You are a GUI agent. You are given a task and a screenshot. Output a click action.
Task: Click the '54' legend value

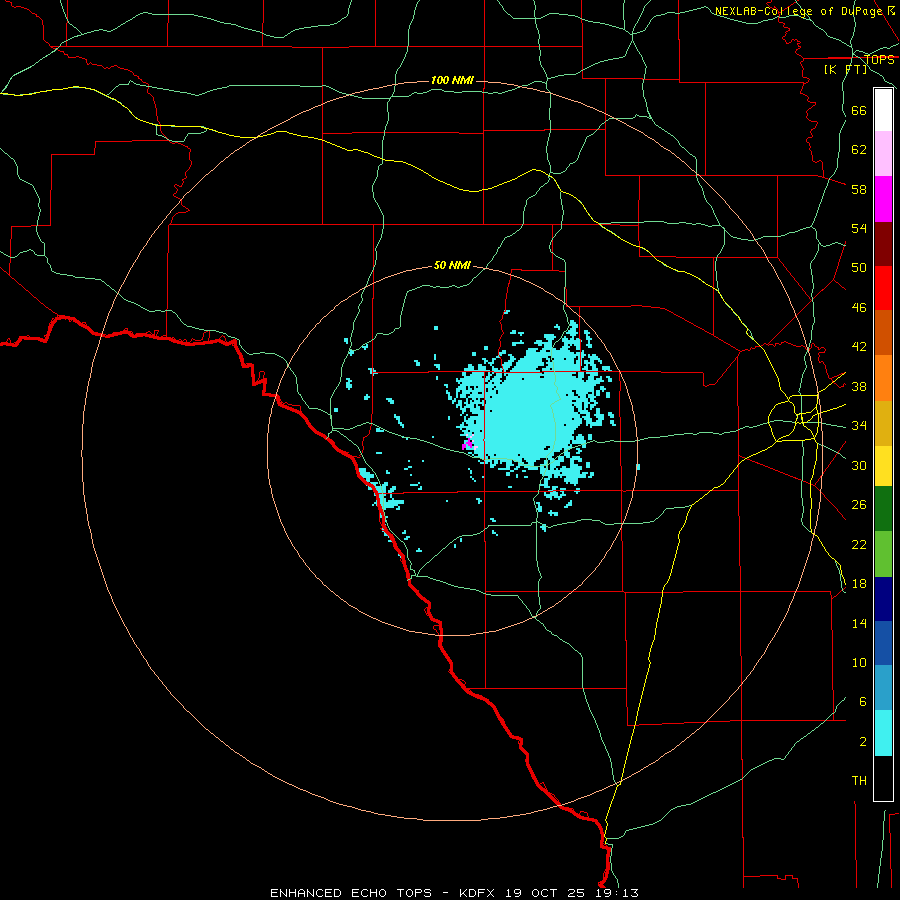[x=859, y=228]
